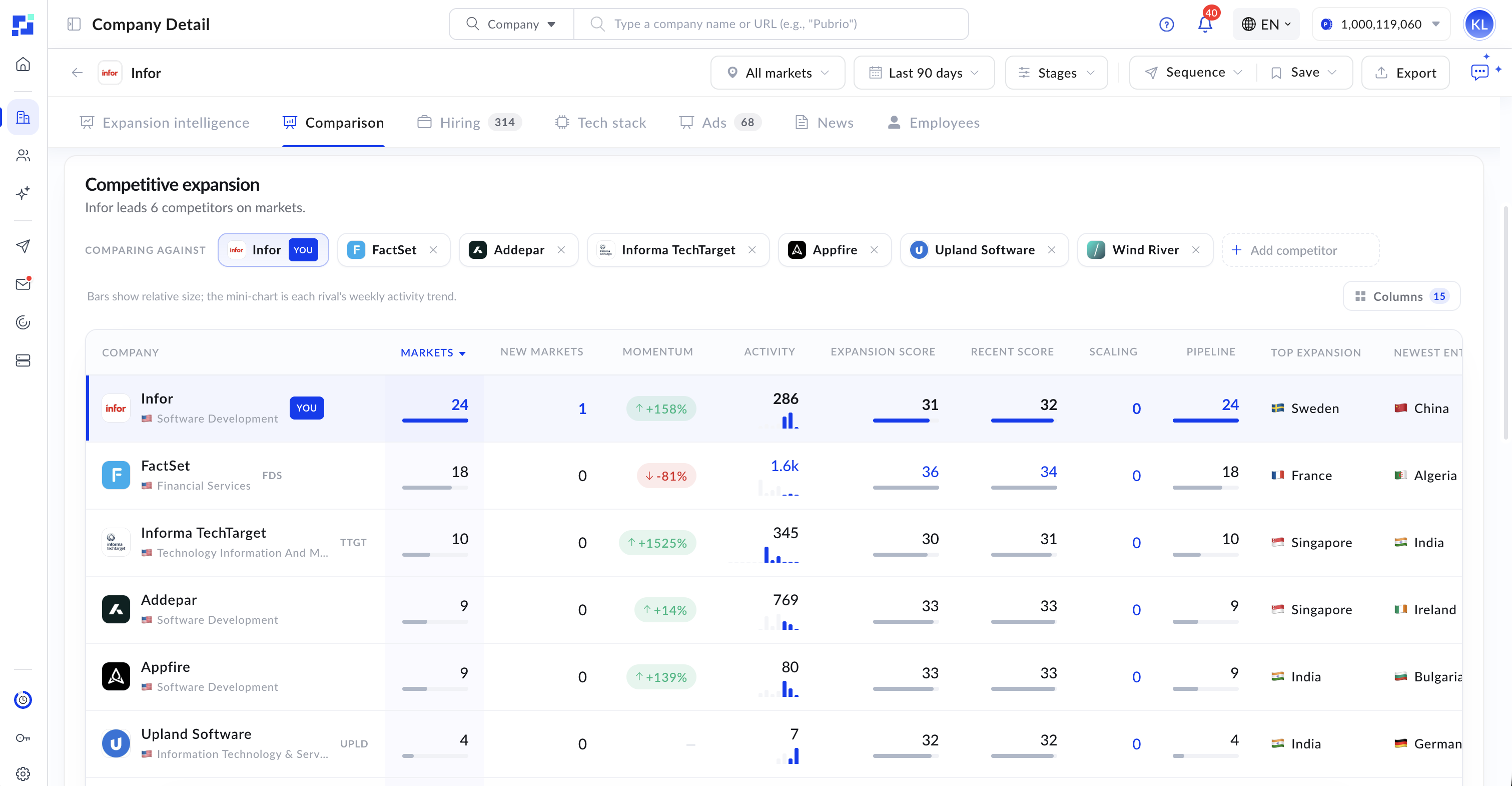Open the Sequence dropdown
This screenshot has height=786, width=1512.
tap(1193, 72)
